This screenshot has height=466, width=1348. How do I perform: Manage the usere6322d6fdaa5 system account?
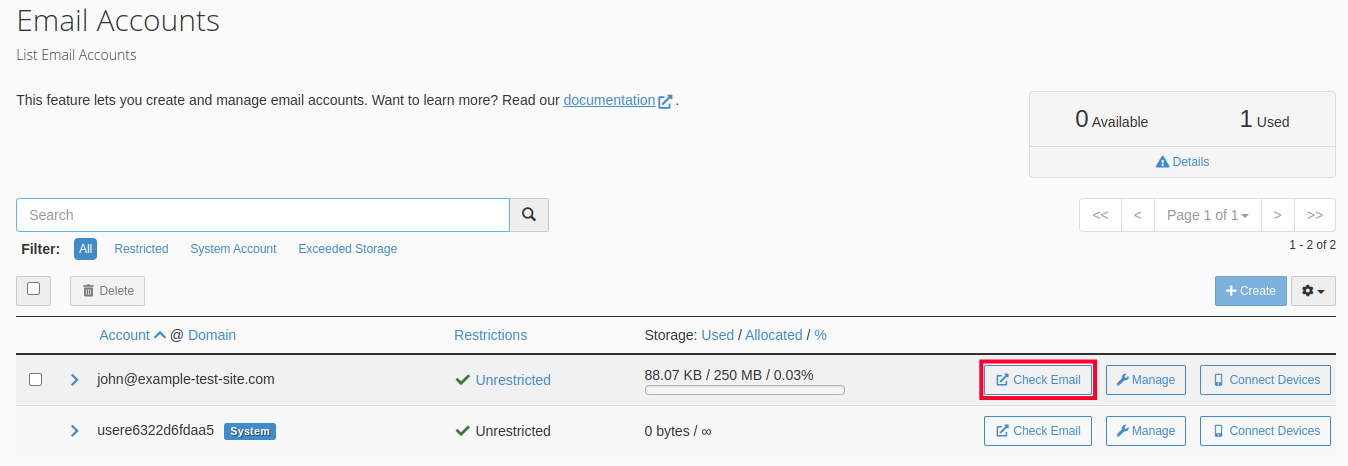tap(1145, 431)
